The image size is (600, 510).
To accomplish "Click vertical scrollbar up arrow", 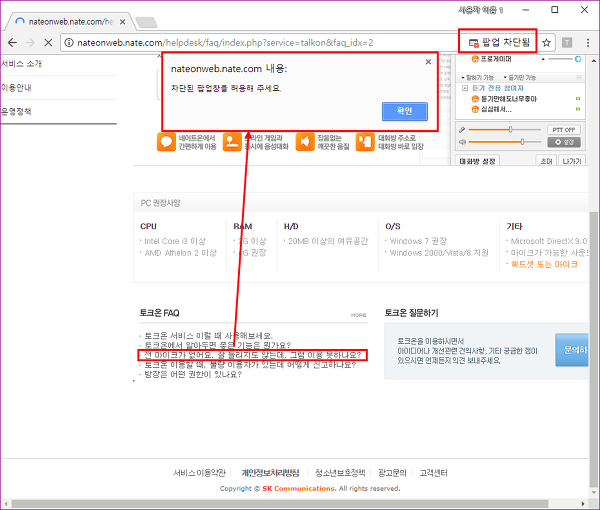I will 593,60.
